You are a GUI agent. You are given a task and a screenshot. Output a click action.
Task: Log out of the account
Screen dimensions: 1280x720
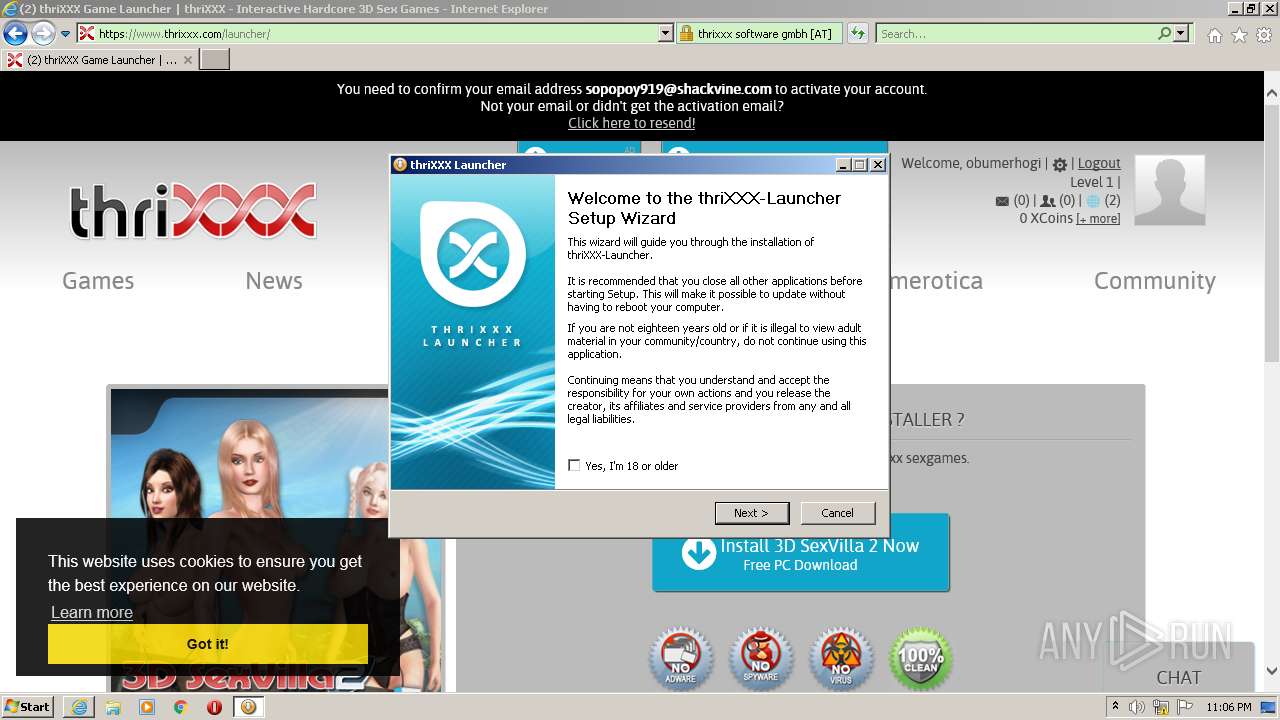tap(1099, 163)
